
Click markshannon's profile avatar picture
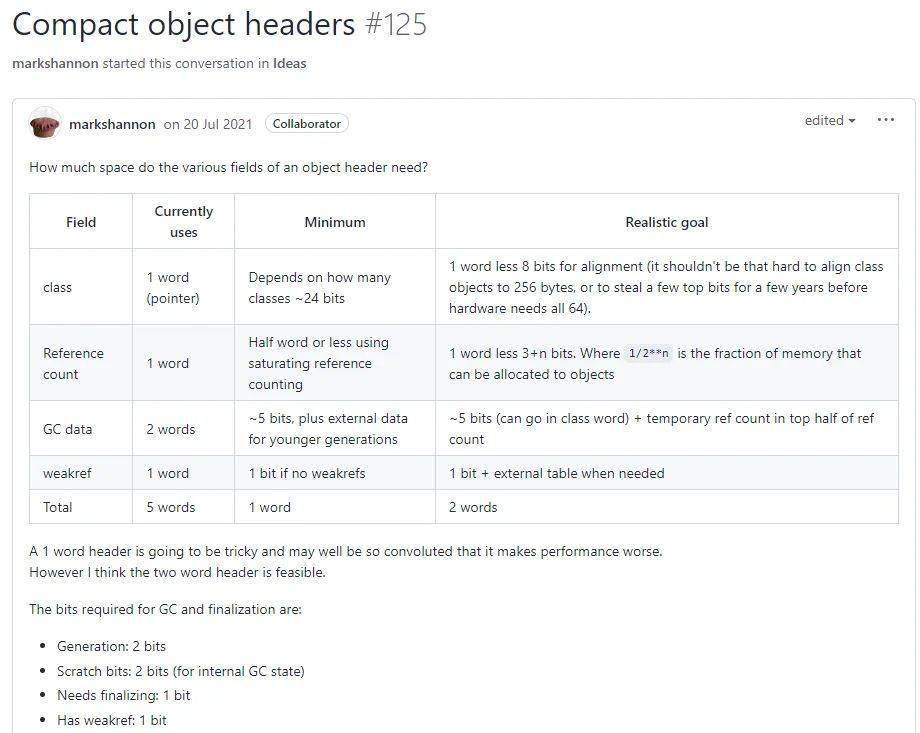pyautogui.click(x=45, y=124)
